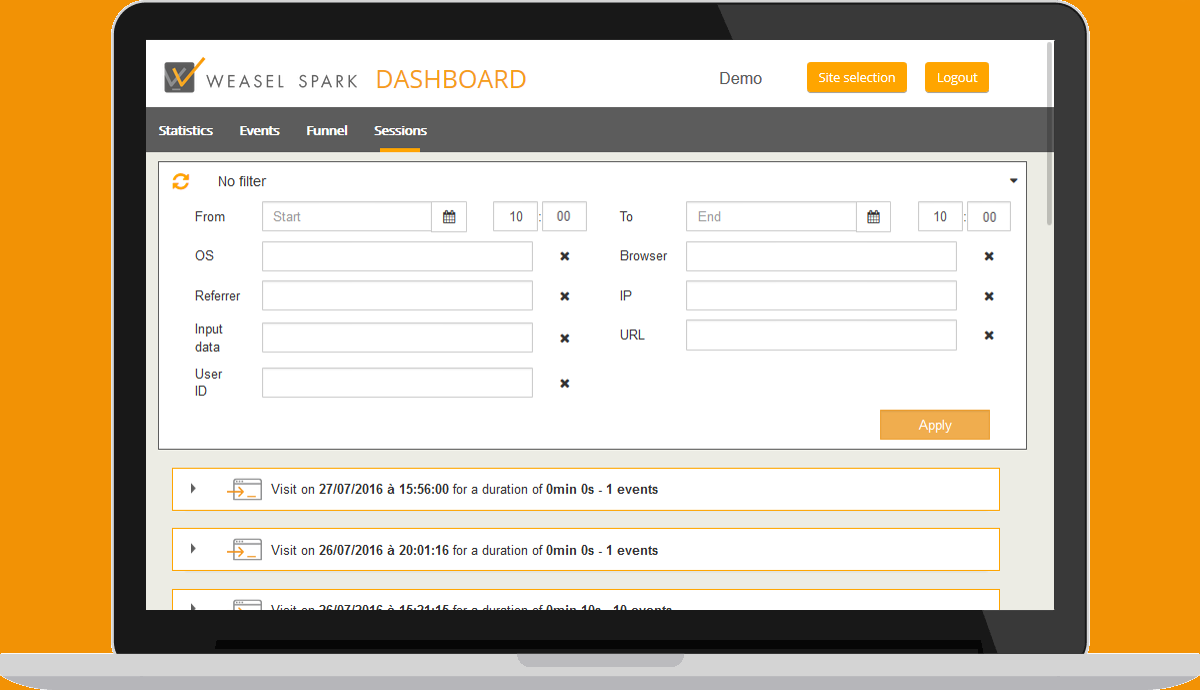Clear the OS filter field
The width and height of the screenshot is (1200, 690).
tap(564, 257)
